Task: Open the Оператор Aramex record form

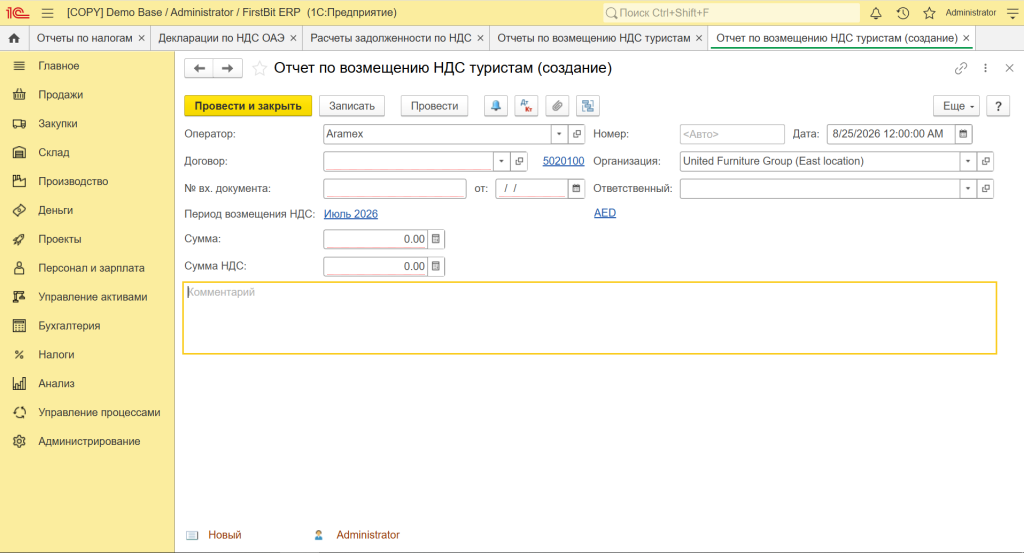Action: click(x=577, y=134)
